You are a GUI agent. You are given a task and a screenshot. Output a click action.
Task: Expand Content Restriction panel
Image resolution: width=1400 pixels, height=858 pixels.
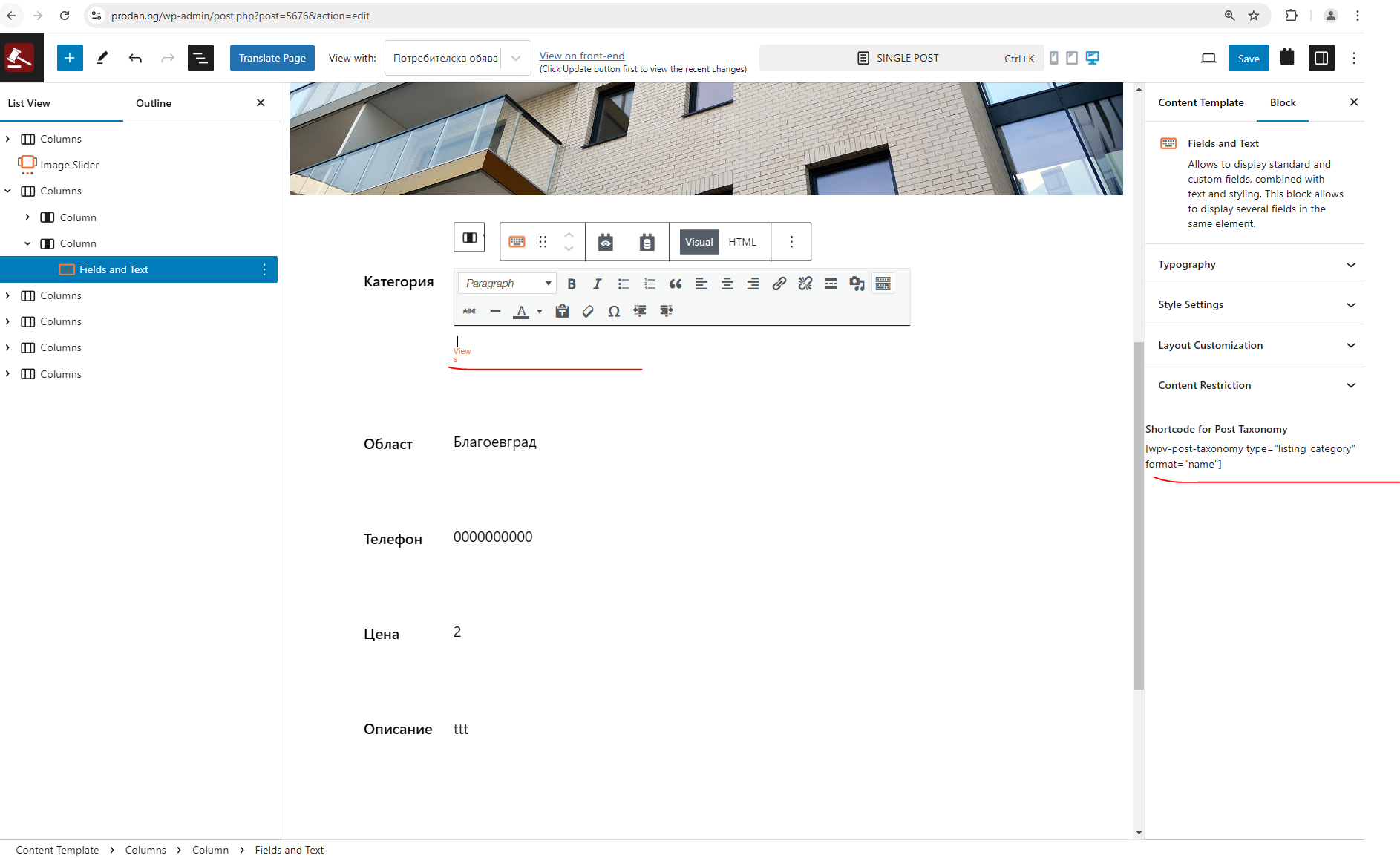point(1255,385)
